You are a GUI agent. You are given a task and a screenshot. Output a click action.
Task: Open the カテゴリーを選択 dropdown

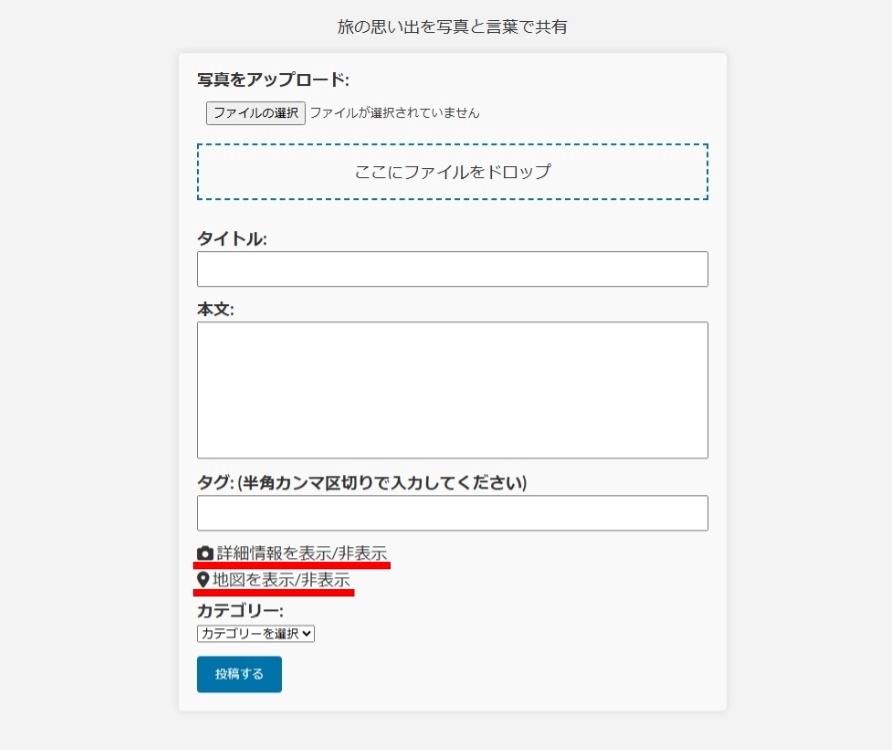(255, 633)
